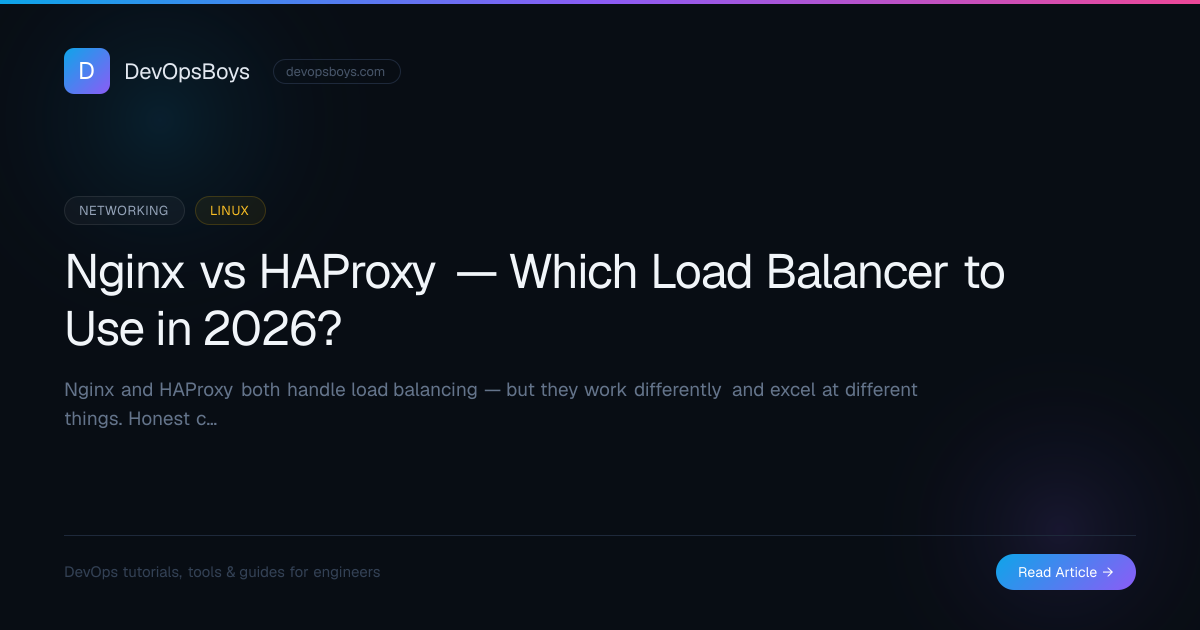
Task: Click the DevOpsBoys brand name
Action: coord(187,71)
